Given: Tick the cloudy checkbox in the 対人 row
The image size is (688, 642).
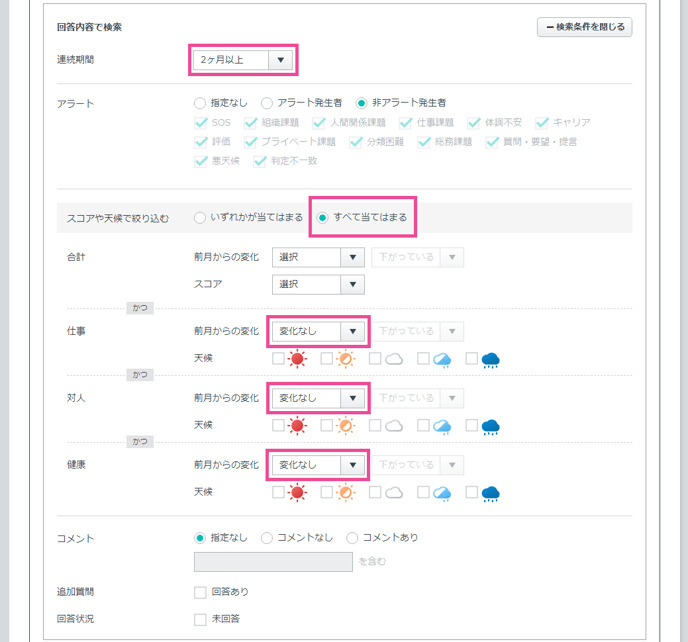Looking at the screenshot, I should (x=375, y=425).
